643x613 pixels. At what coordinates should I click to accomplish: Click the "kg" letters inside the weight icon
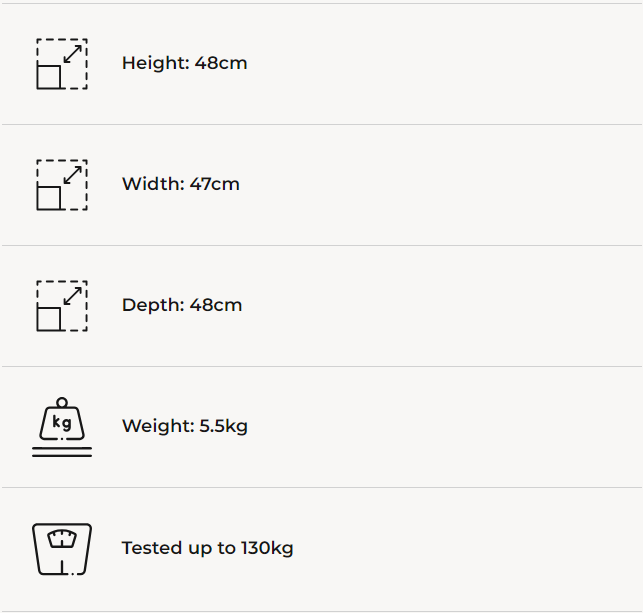[x=62, y=423]
